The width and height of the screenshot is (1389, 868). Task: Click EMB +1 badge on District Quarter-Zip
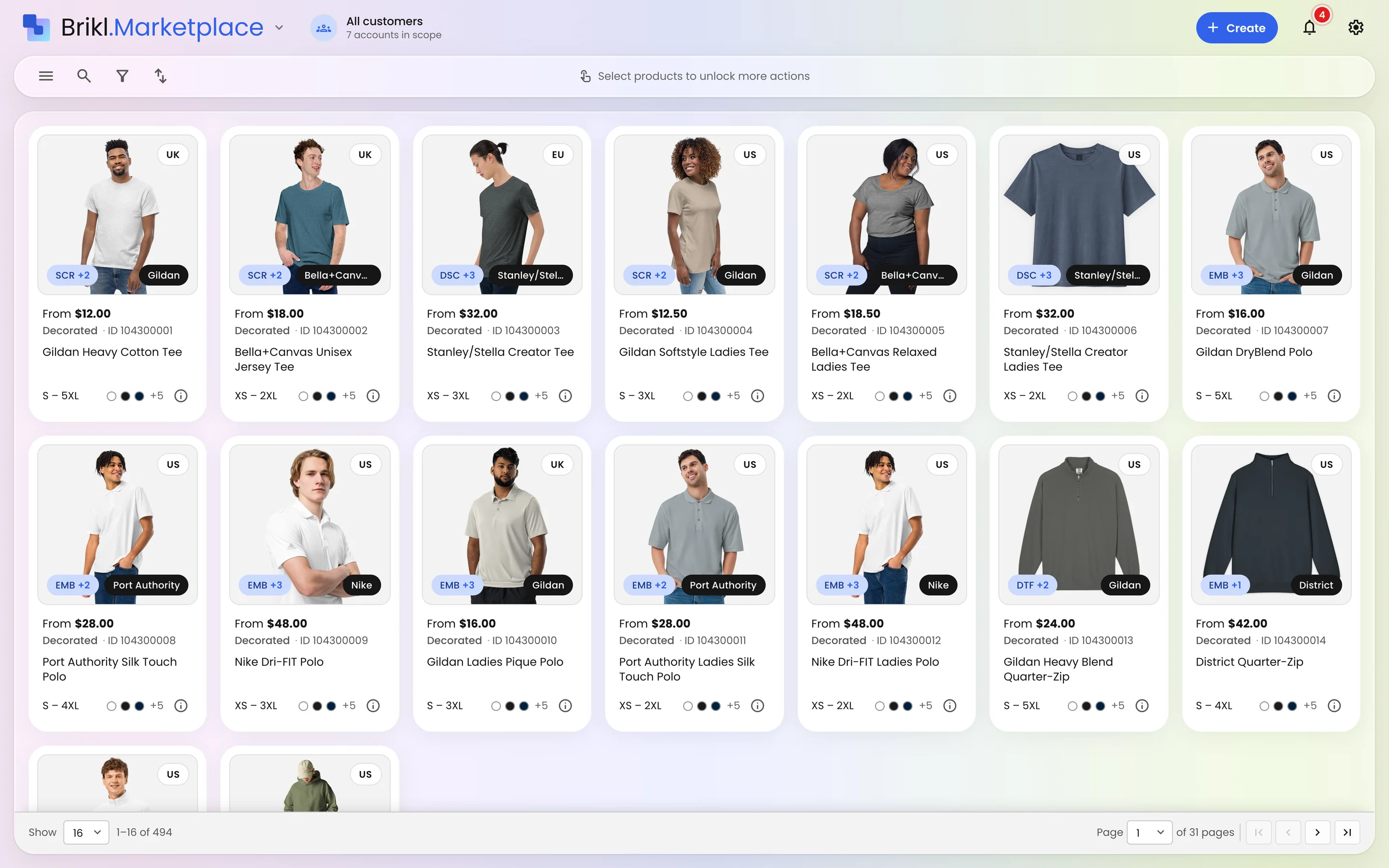(x=1225, y=585)
